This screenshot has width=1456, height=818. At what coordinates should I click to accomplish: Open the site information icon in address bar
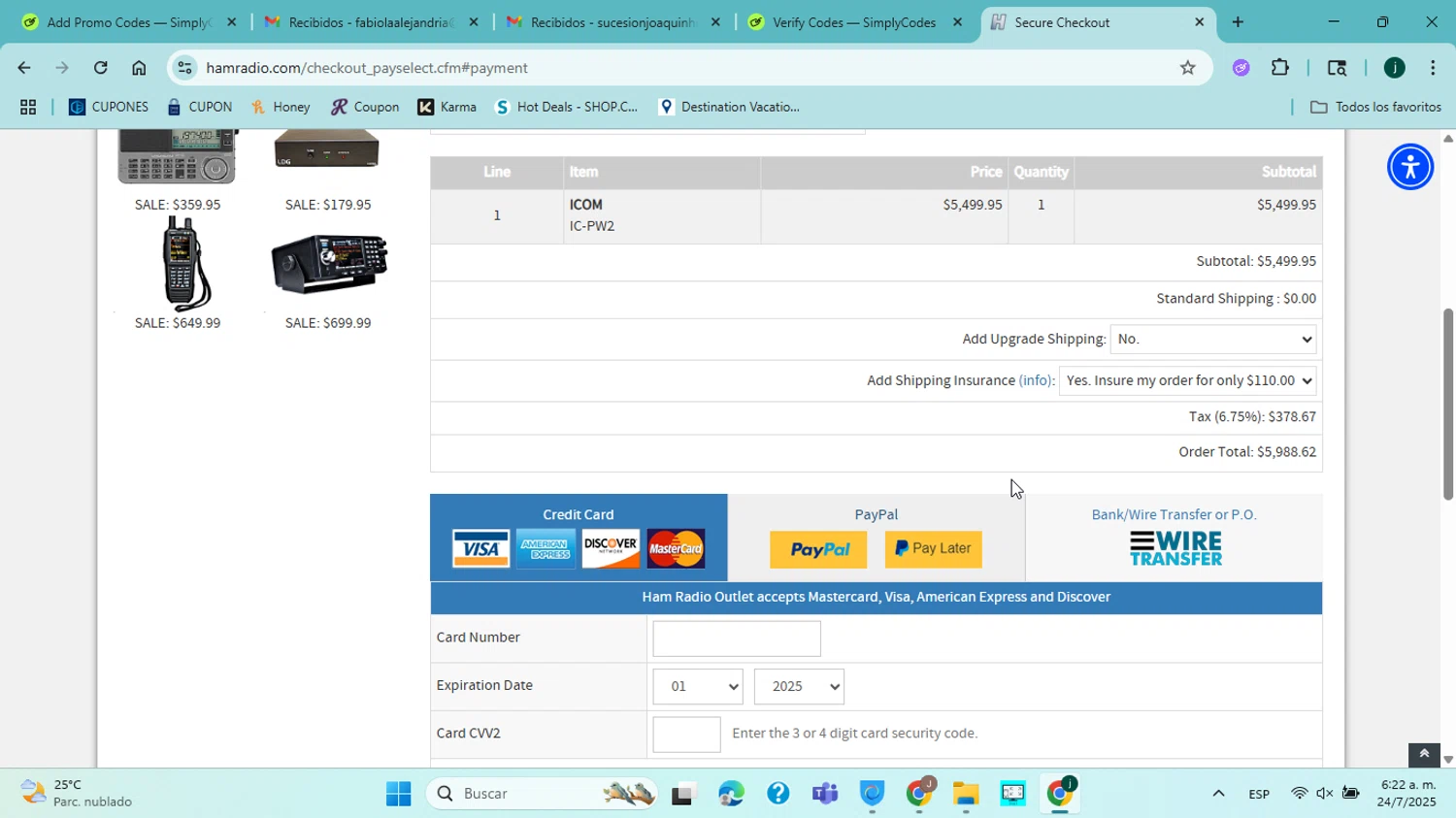coord(185,68)
